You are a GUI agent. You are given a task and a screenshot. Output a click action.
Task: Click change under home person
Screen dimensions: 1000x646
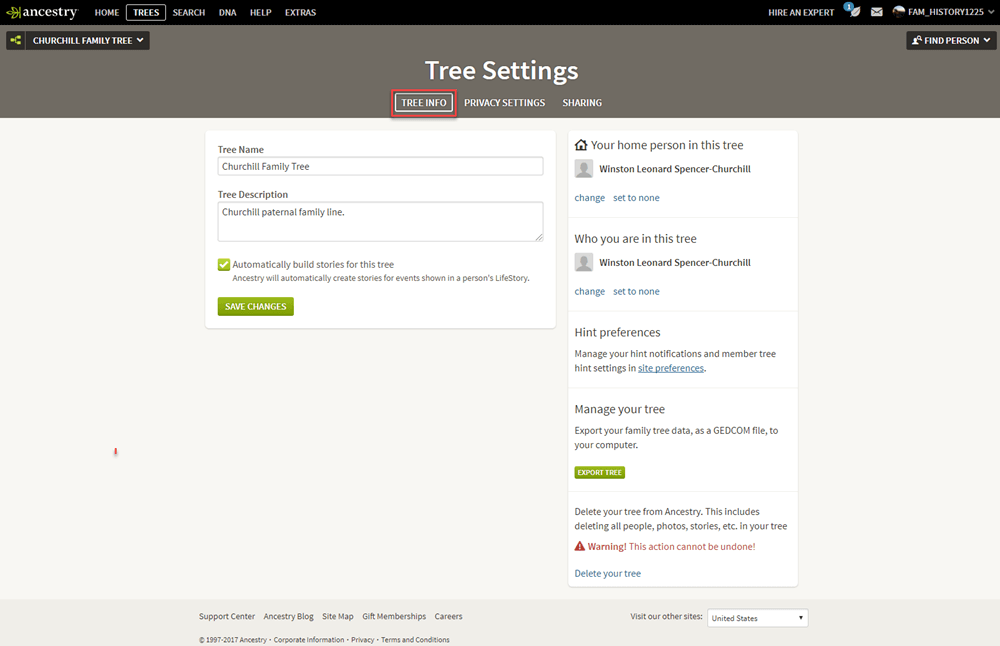click(589, 198)
